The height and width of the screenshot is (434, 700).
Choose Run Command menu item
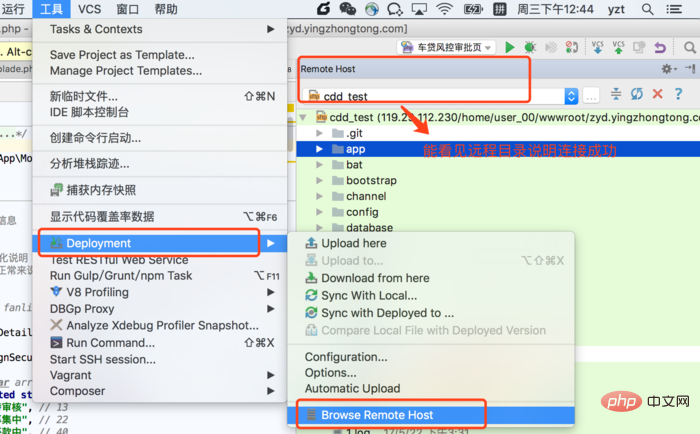[x=160, y=342]
